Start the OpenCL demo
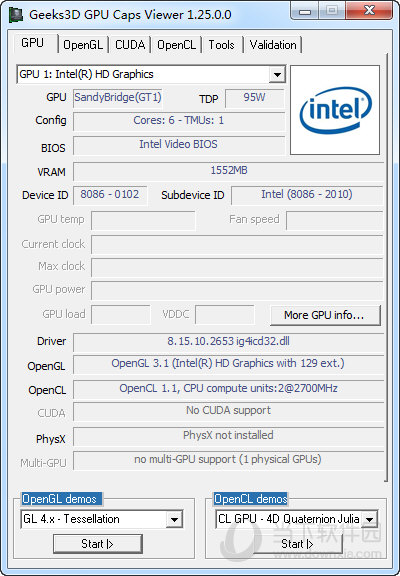 (298, 544)
